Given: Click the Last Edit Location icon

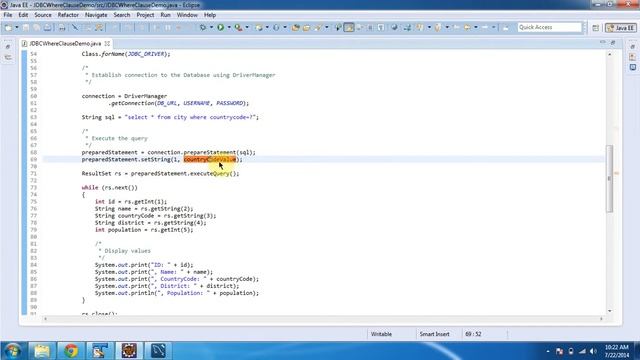Looking at the screenshot, I should coord(456,28).
